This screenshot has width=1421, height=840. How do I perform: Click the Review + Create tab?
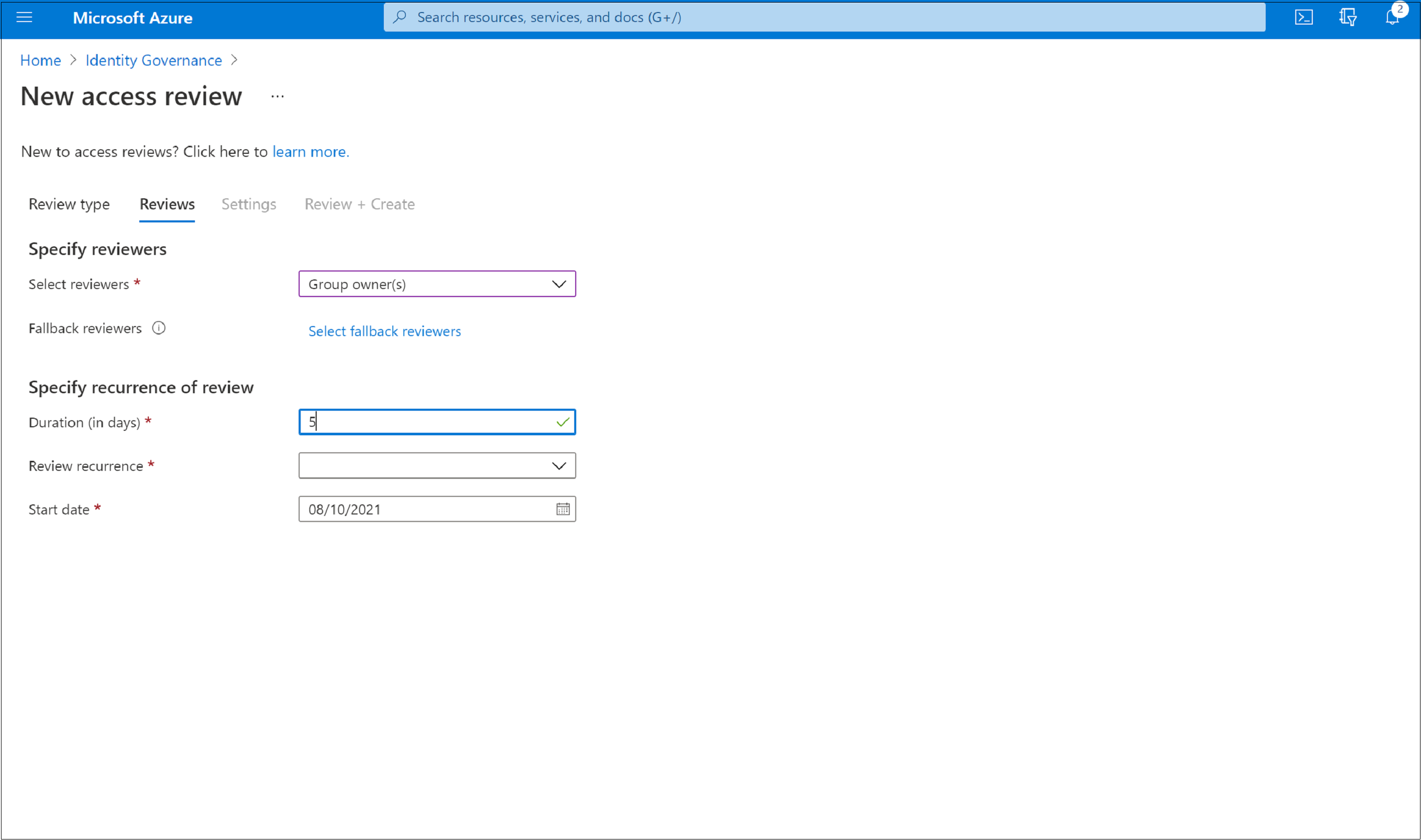click(x=359, y=204)
